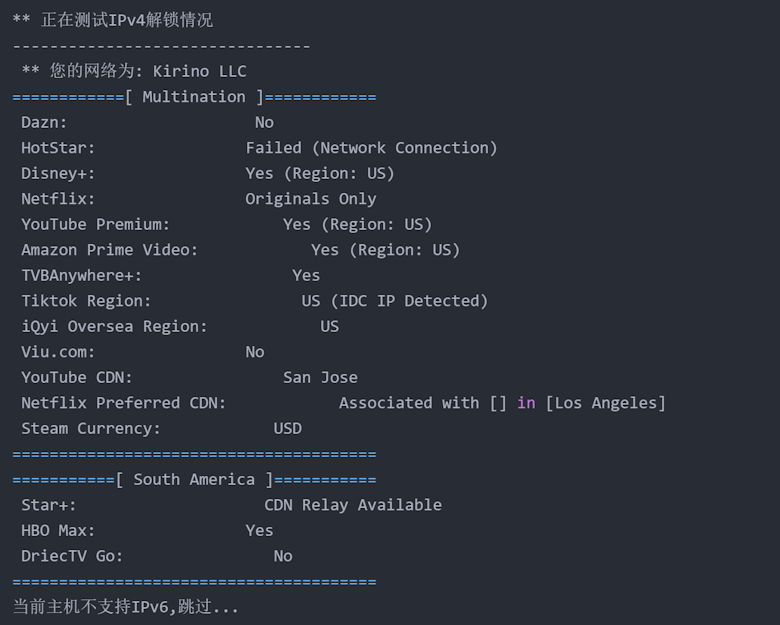
Task: Click the DriecTV Go label
Action: (x=72, y=556)
